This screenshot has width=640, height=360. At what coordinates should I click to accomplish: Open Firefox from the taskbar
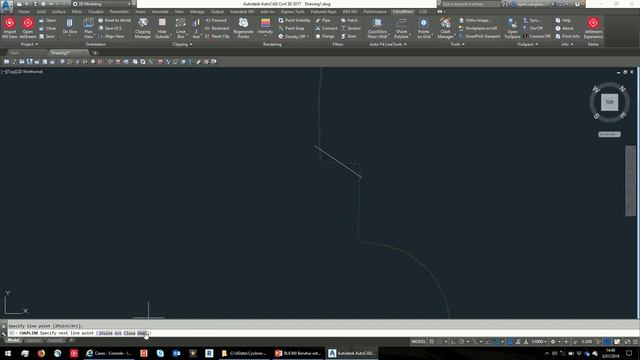(x=41, y=353)
